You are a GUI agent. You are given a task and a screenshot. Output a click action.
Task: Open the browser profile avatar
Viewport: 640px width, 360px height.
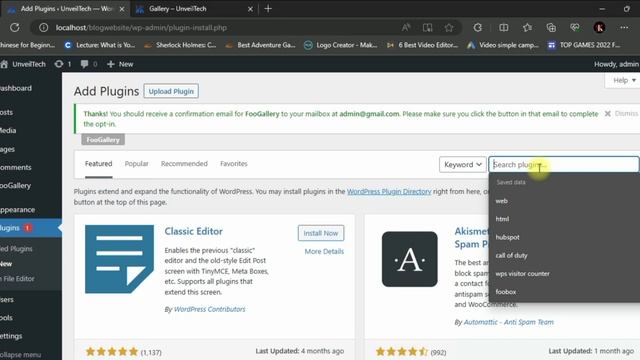pos(599,27)
